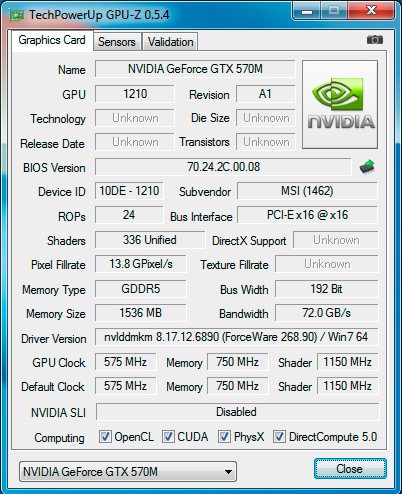
Task: Open the Validation tab
Action: [170, 42]
